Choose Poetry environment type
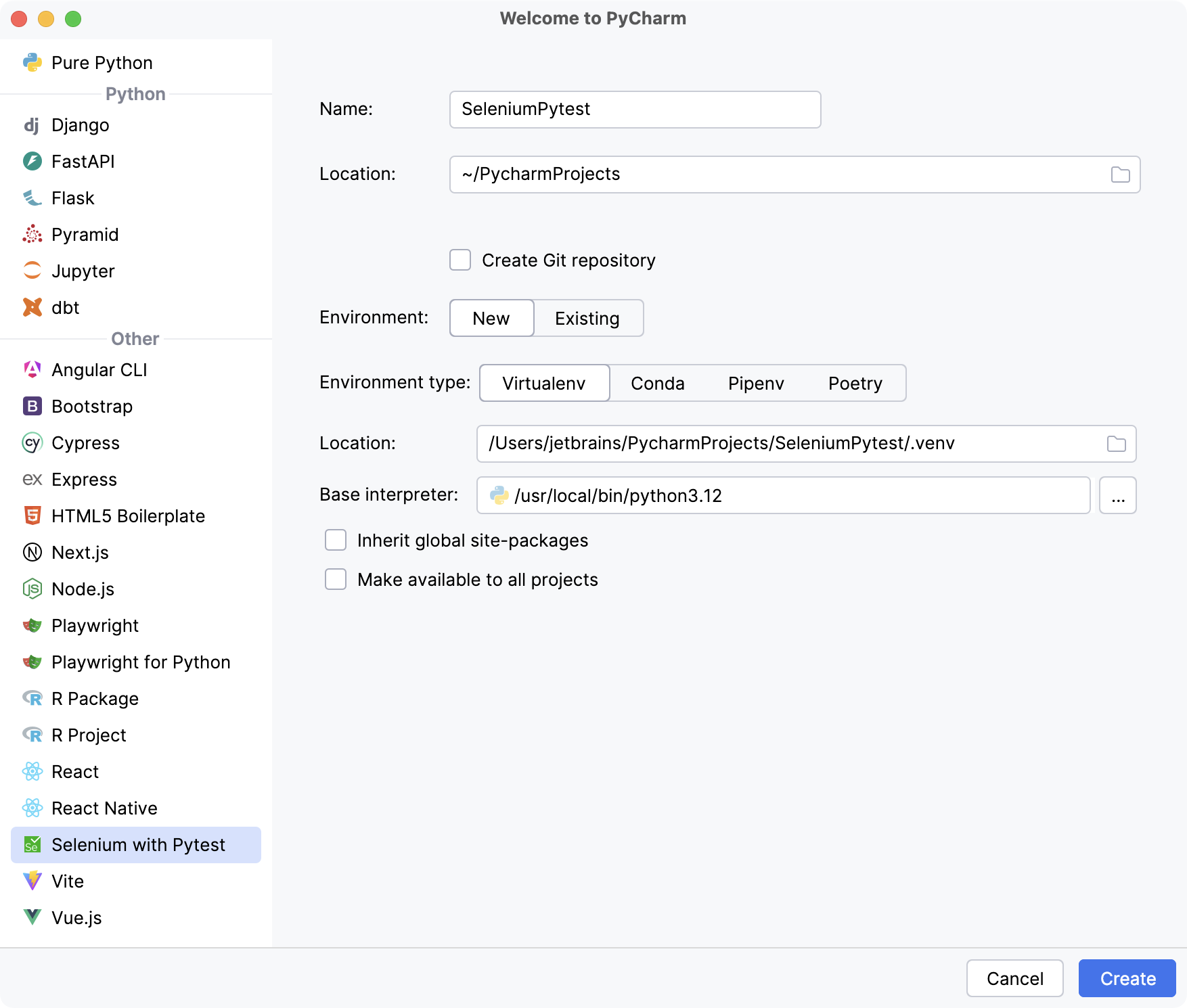Viewport: 1187px width, 1008px height. 855,383
